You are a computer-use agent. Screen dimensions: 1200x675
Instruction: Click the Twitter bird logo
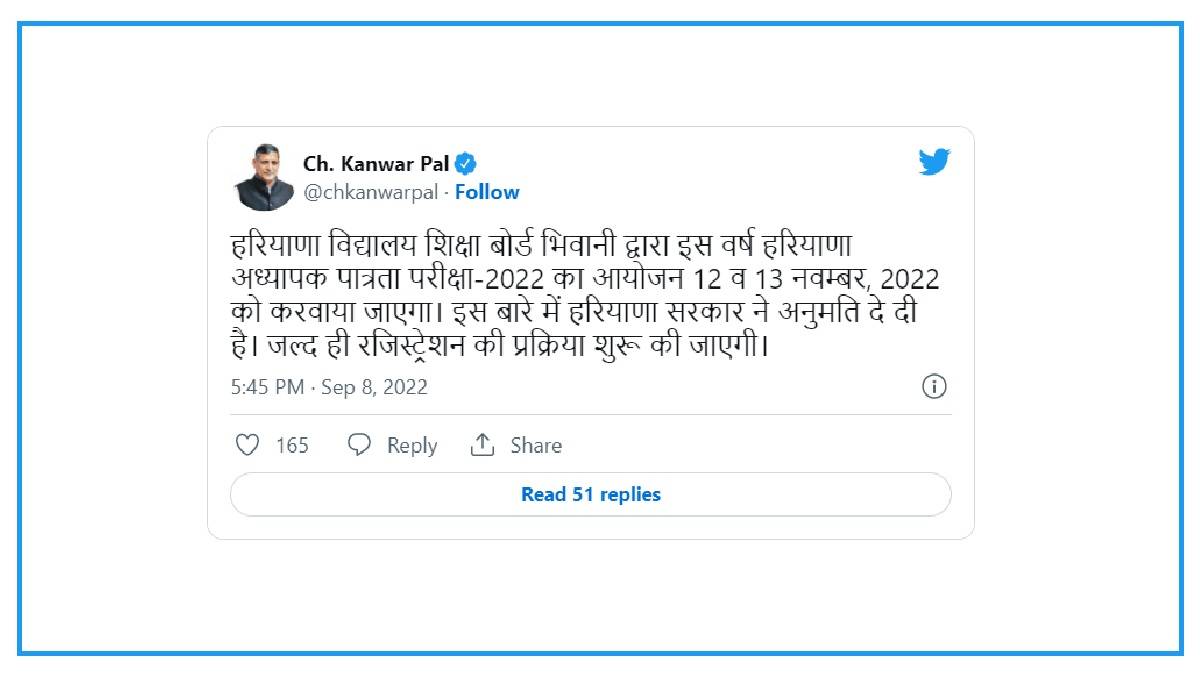(x=934, y=162)
